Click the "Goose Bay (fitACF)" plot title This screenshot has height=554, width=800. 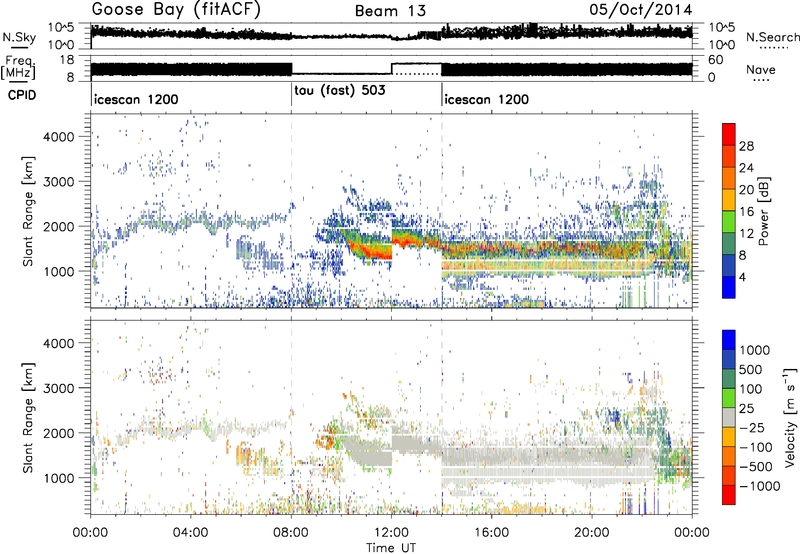(176, 10)
